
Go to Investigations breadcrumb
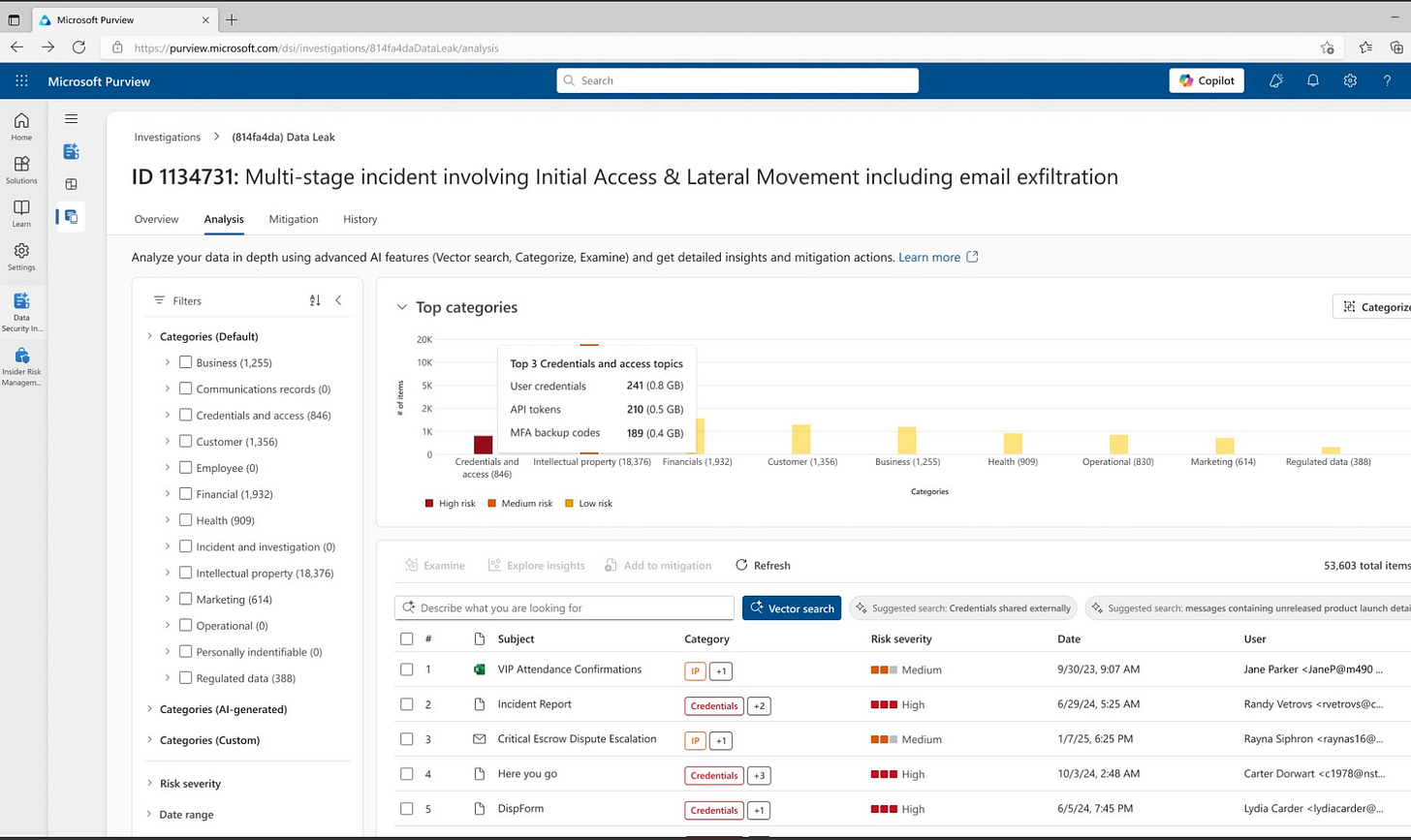[167, 138]
